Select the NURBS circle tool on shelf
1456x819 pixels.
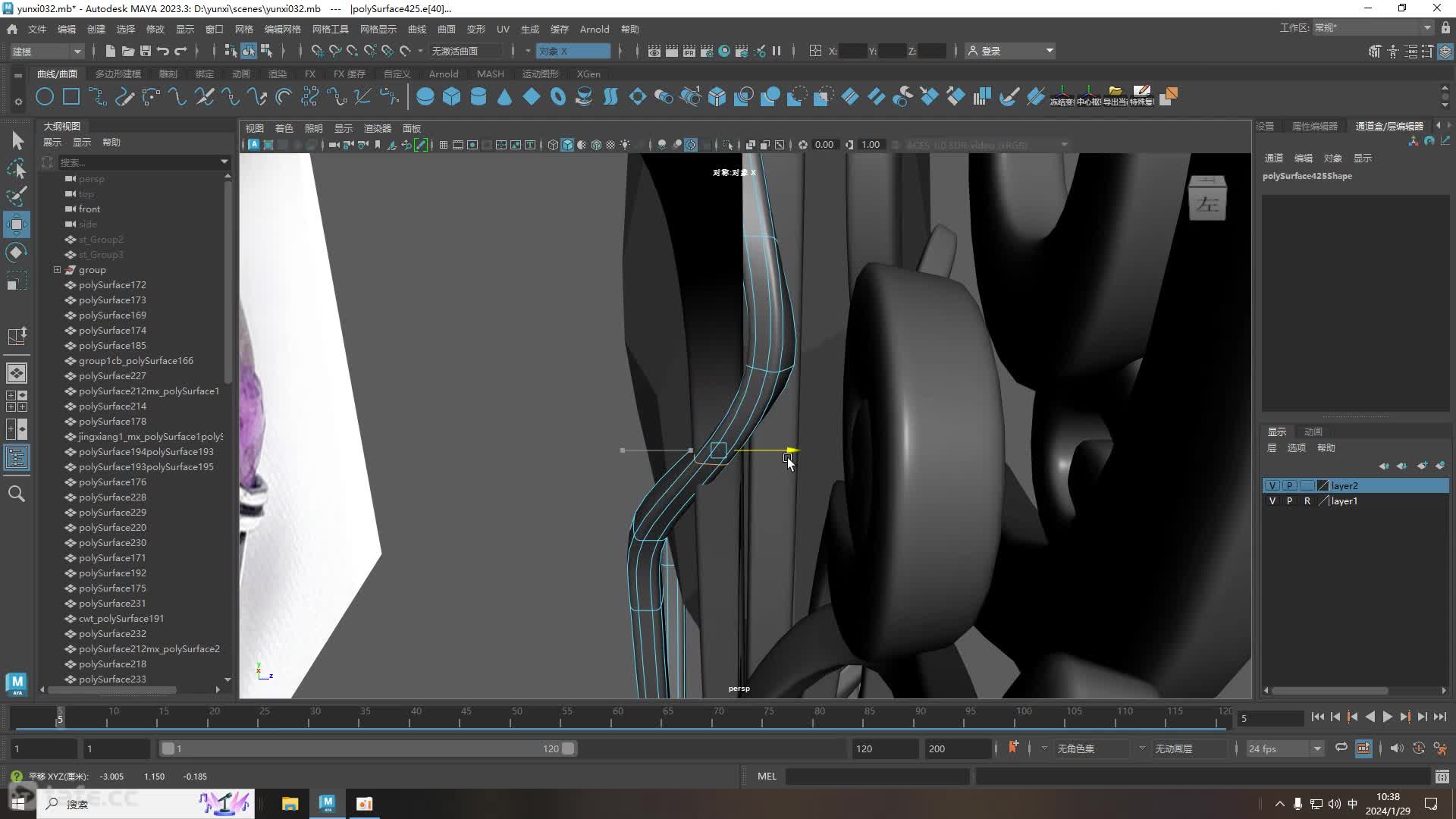point(45,97)
